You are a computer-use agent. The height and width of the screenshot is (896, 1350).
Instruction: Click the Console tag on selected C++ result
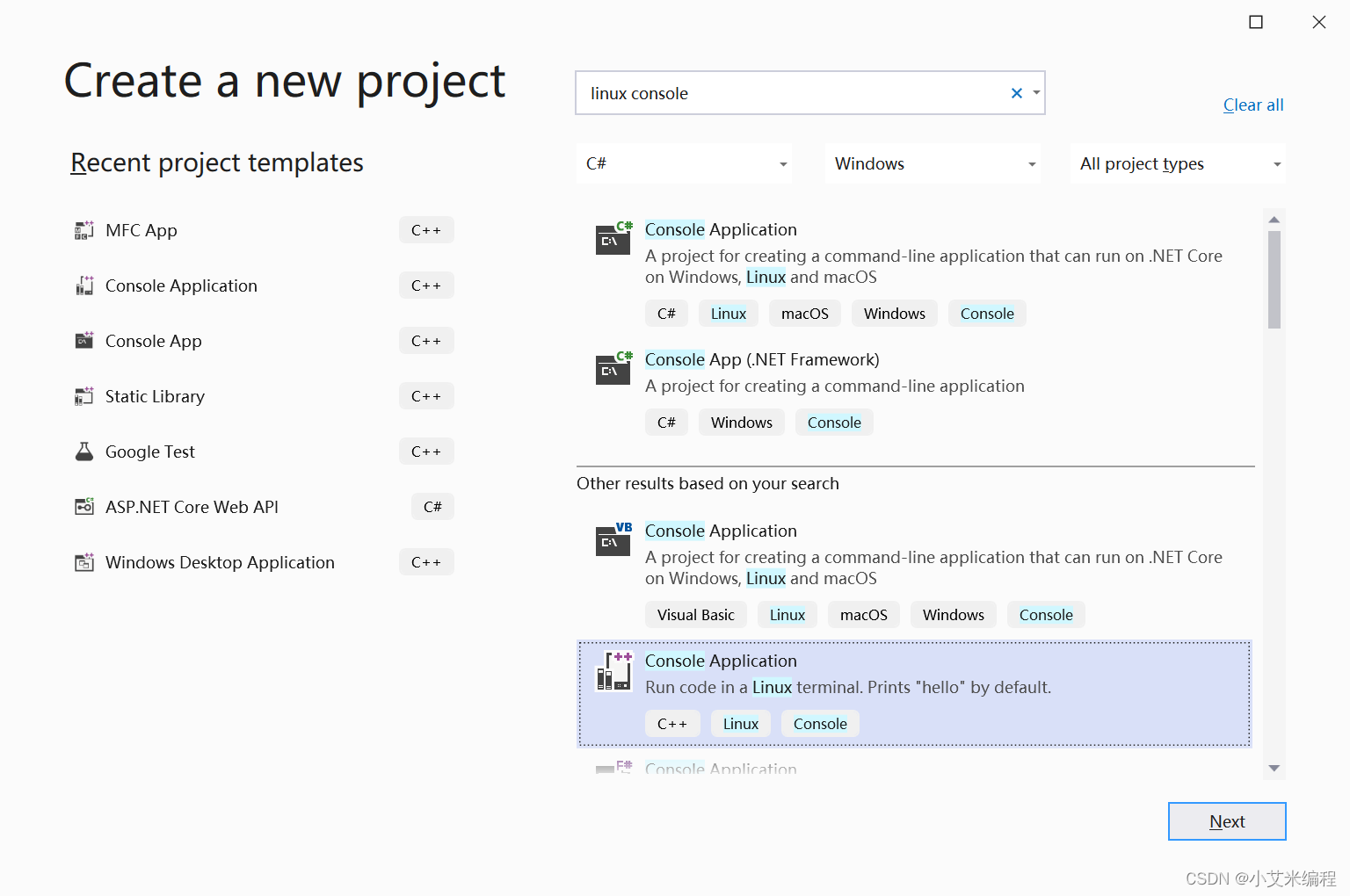[x=820, y=724]
